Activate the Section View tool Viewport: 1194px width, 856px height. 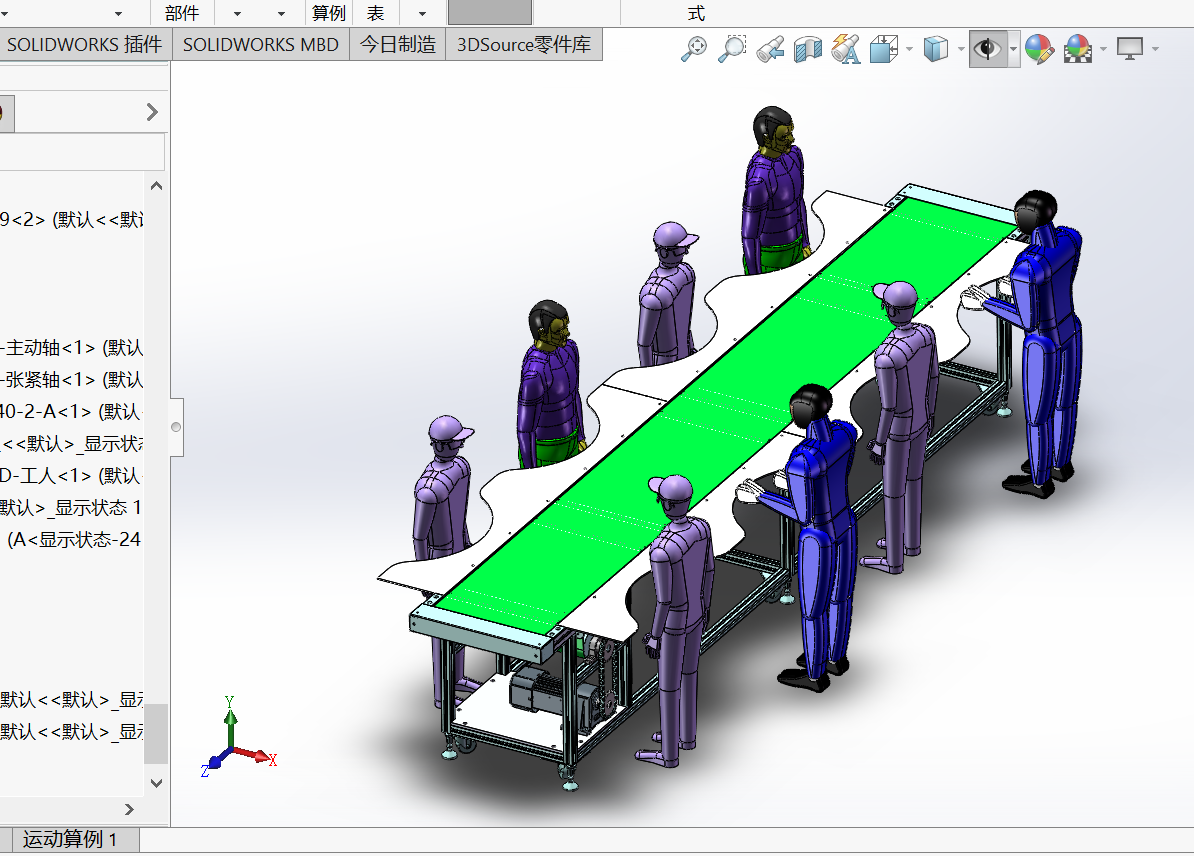(x=808, y=49)
